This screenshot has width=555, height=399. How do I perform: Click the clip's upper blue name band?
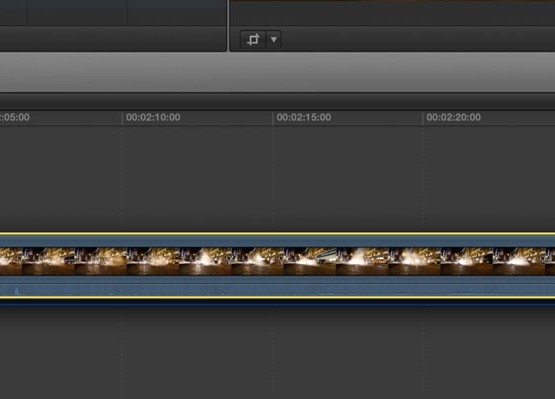[x=278, y=241]
